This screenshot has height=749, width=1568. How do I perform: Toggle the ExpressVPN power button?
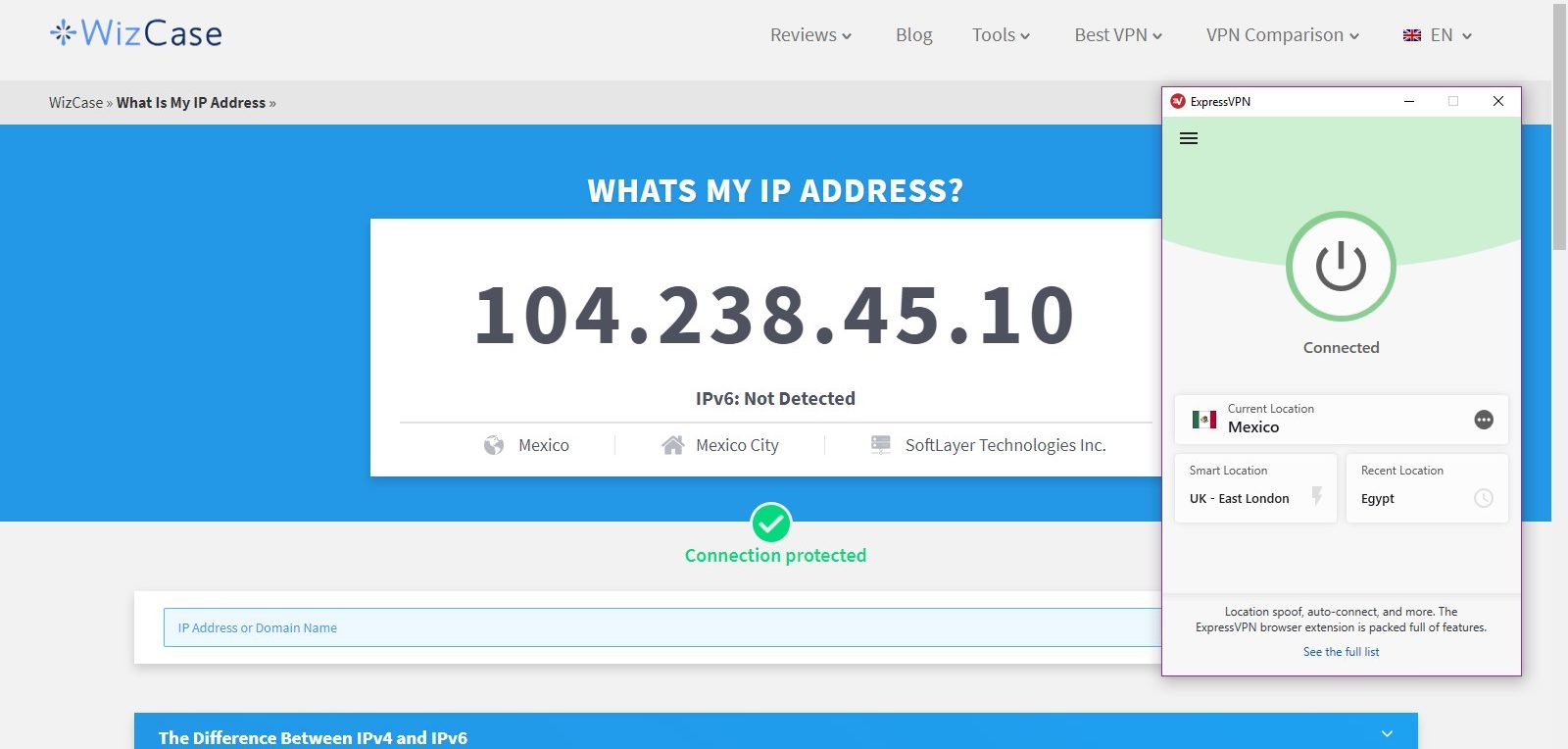click(1341, 266)
